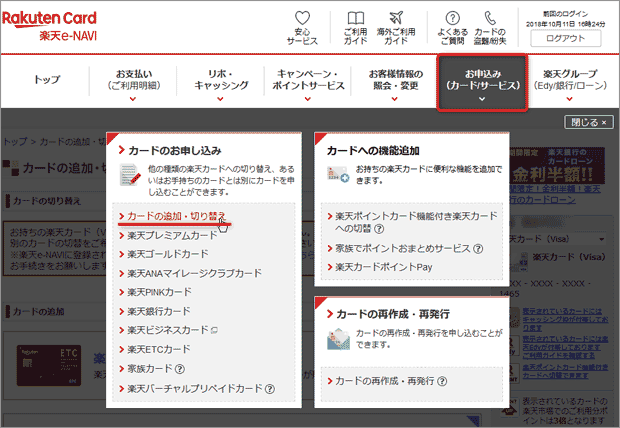Click the 楽天銀行のカードローン promo text link

click(x=555, y=194)
